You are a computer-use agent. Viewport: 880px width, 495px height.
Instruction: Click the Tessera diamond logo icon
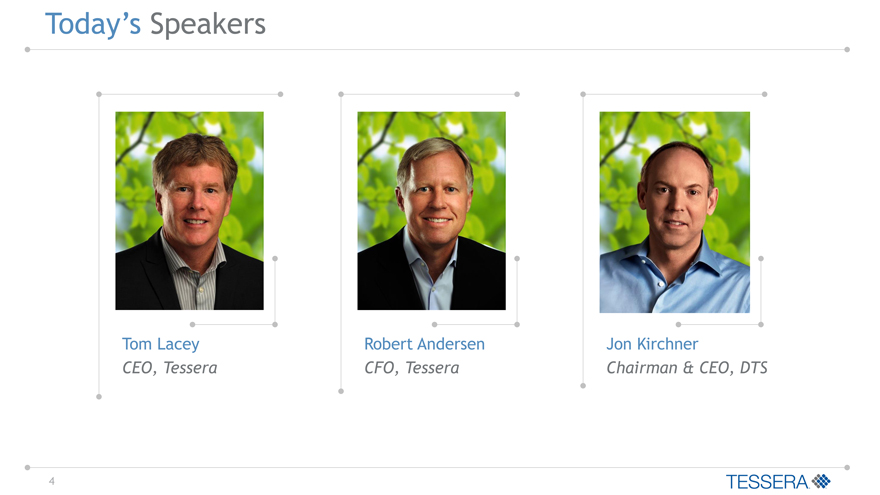(822, 481)
